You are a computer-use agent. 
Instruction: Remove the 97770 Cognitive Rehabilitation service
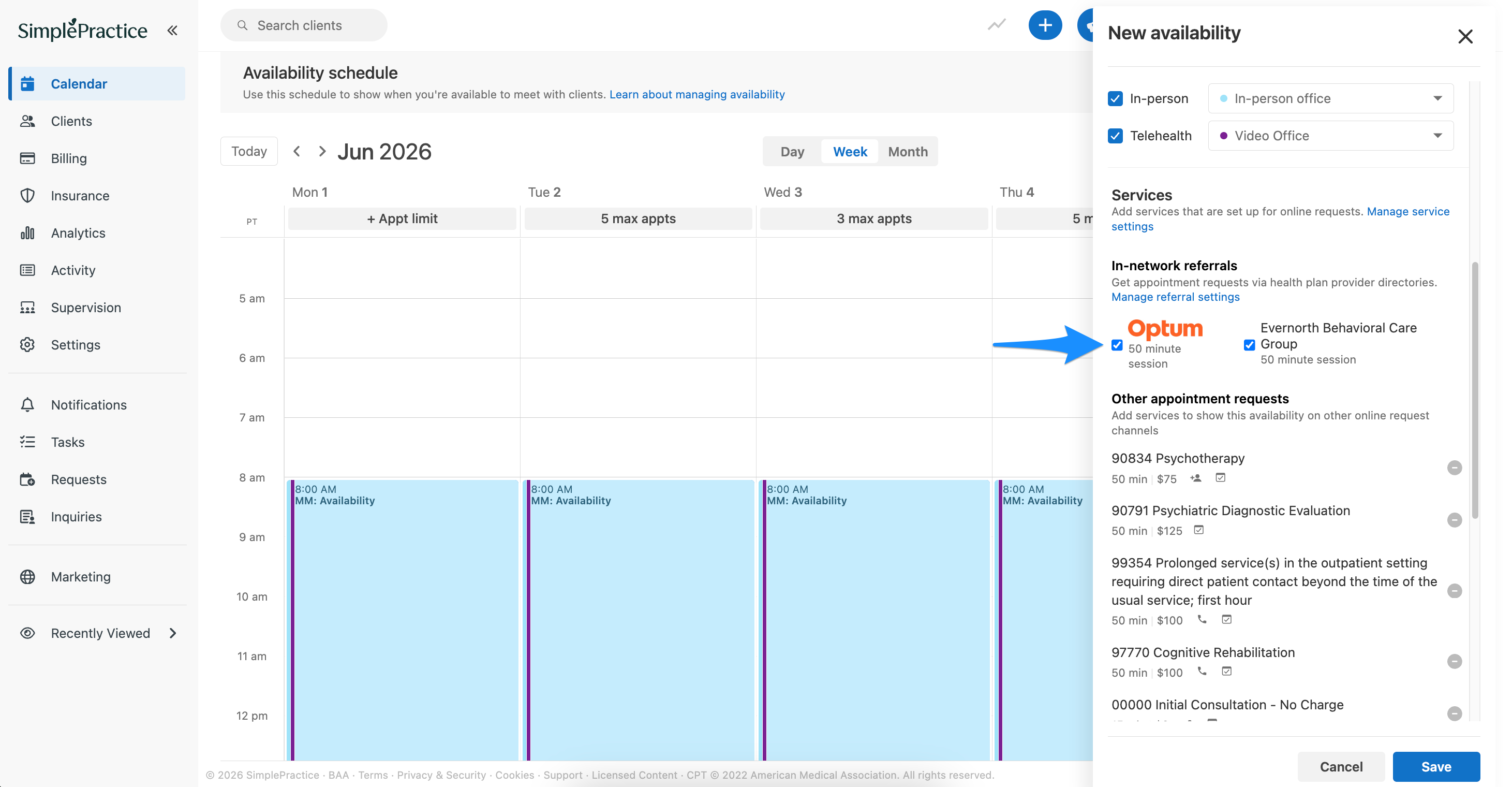point(1455,661)
